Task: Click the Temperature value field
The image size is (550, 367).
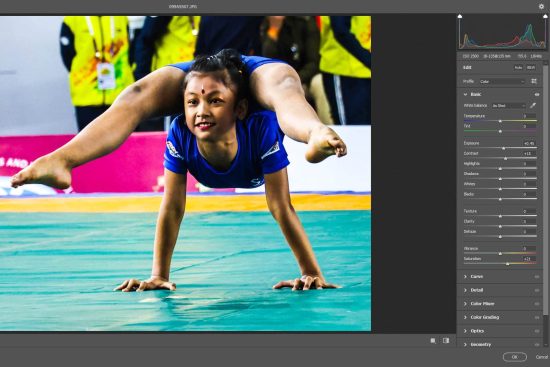Action: click(x=529, y=116)
